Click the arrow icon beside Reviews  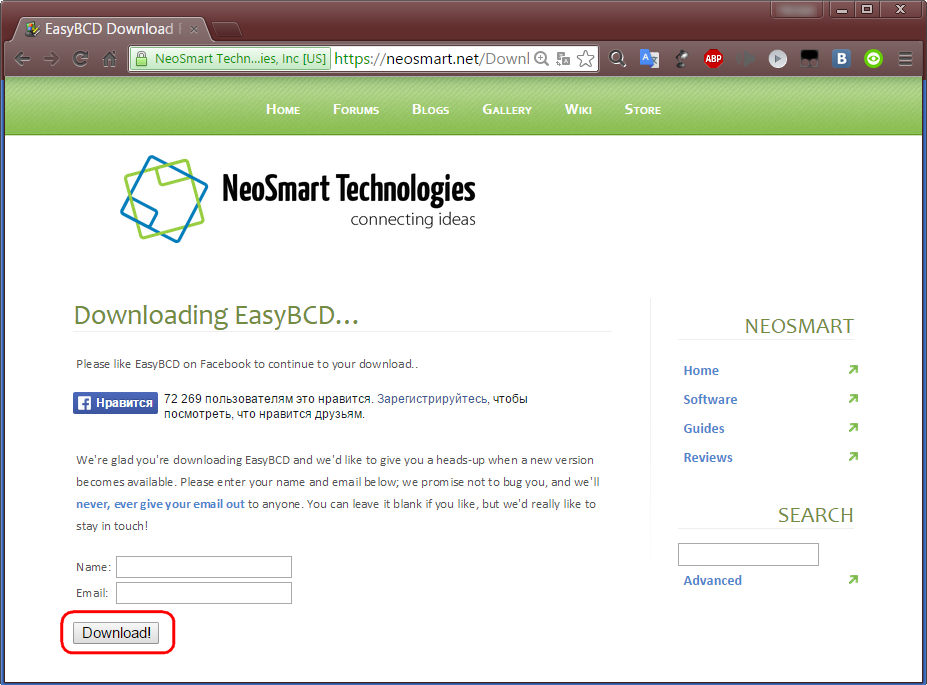(x=853, y=456)
